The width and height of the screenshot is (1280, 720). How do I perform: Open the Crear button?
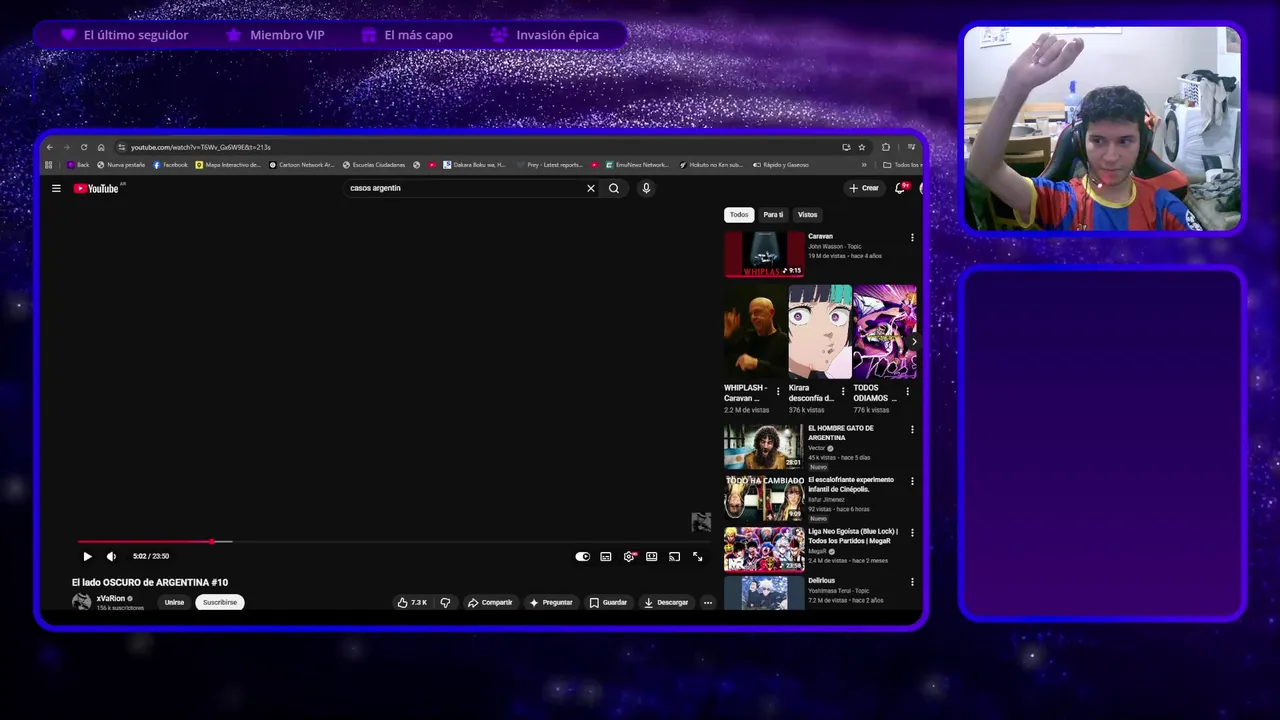pos(864,188)
